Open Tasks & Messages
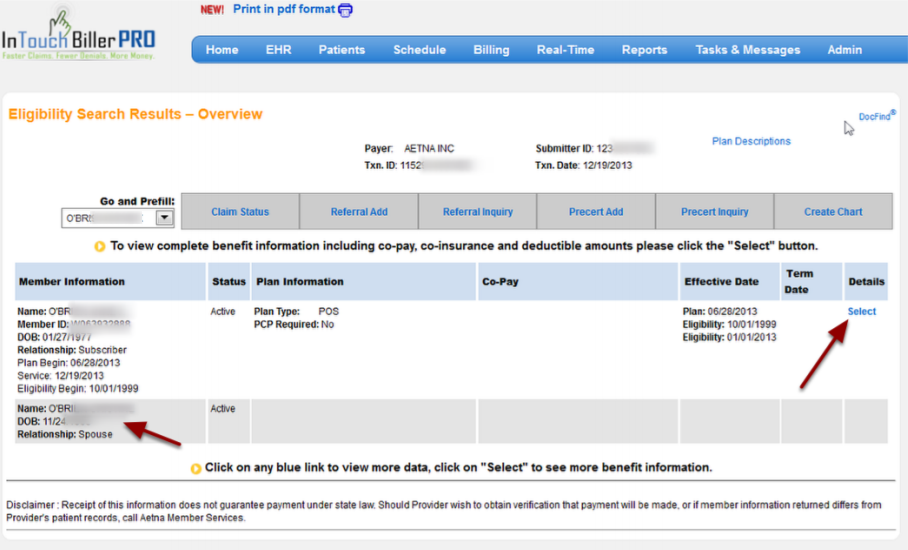This screenshot has height=550, width=908. (x=748, y=50)
